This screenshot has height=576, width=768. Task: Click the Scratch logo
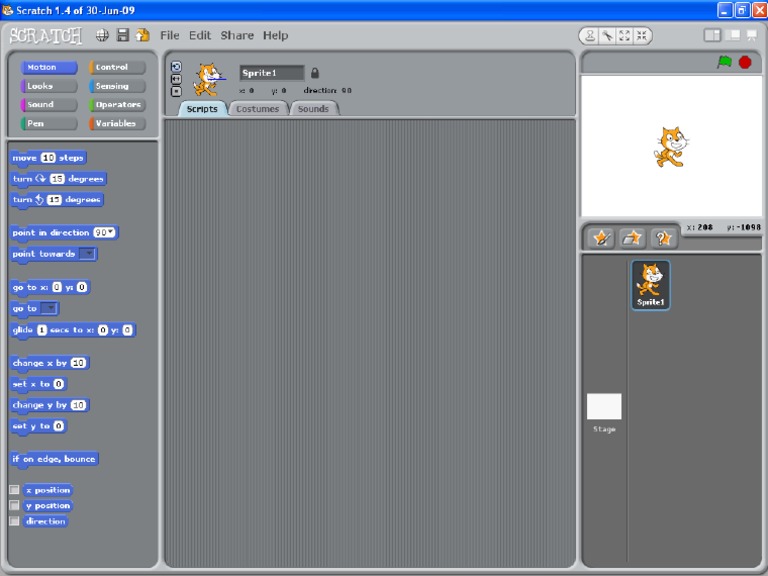pyautogui.click(x=46, y=36)
